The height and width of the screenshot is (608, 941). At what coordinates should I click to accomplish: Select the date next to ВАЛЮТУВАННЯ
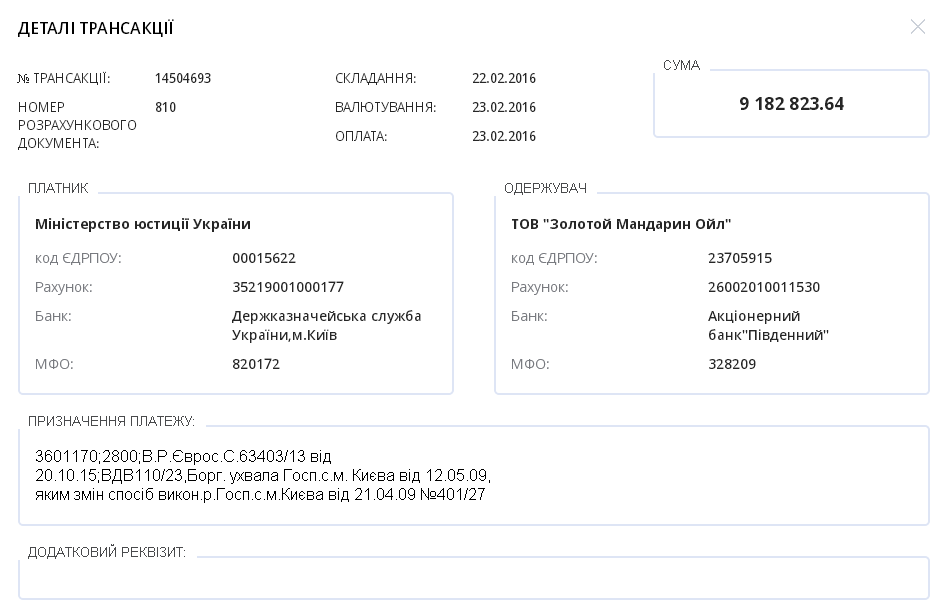tap(504, 108)
